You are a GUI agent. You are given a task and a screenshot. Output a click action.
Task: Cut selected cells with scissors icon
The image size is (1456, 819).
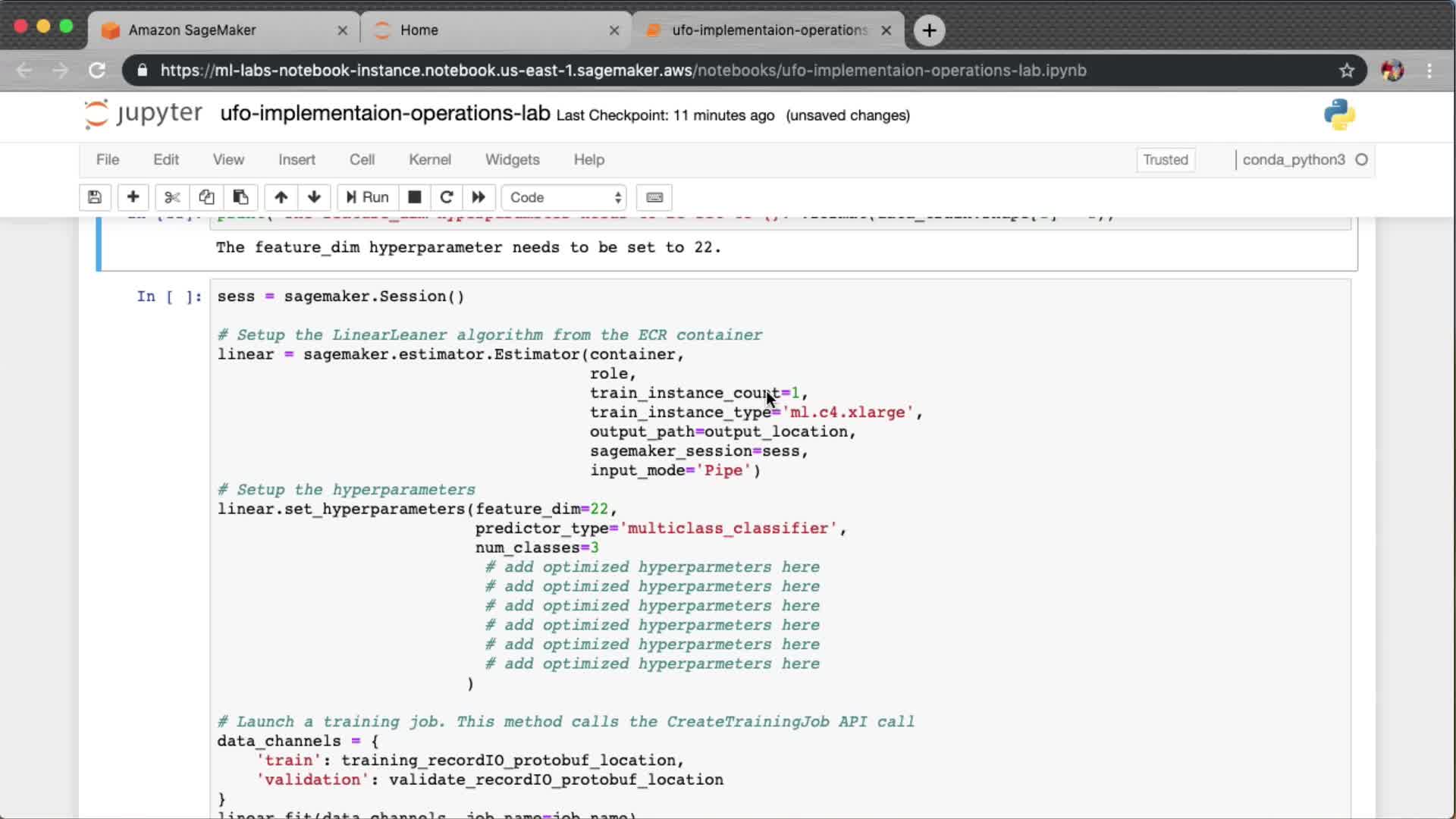(172, 197)
